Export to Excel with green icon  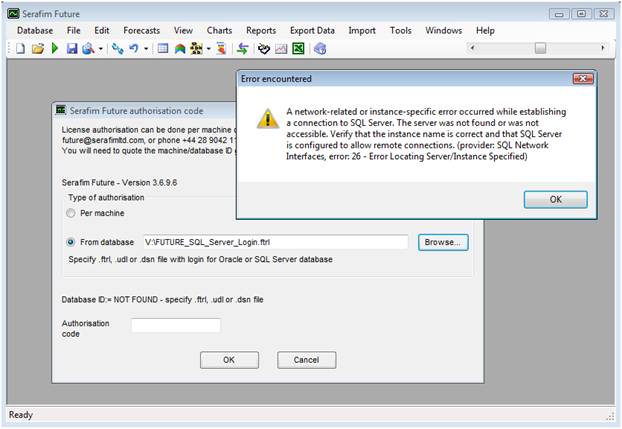pyautogui.click(x=298, y=49)
